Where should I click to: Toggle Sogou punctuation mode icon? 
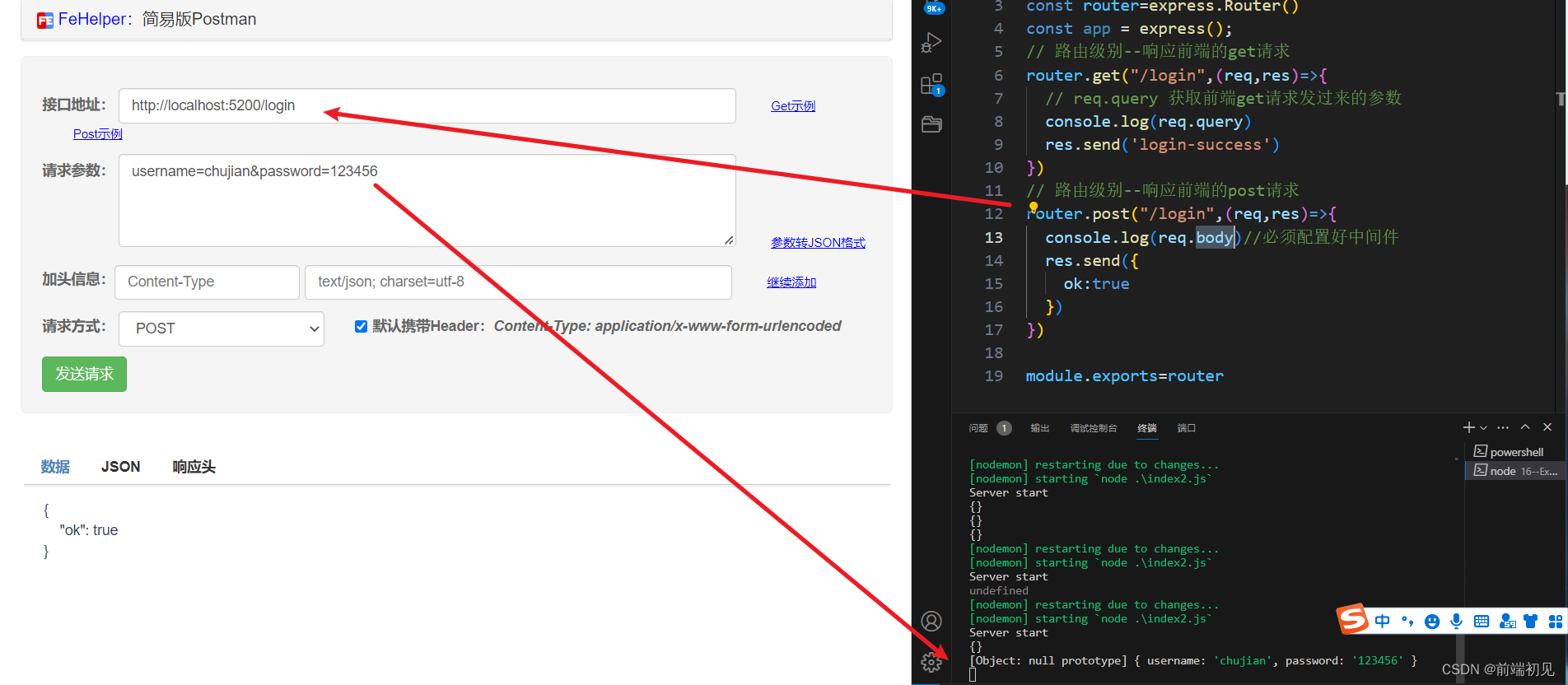click(x=1407, y=621)
